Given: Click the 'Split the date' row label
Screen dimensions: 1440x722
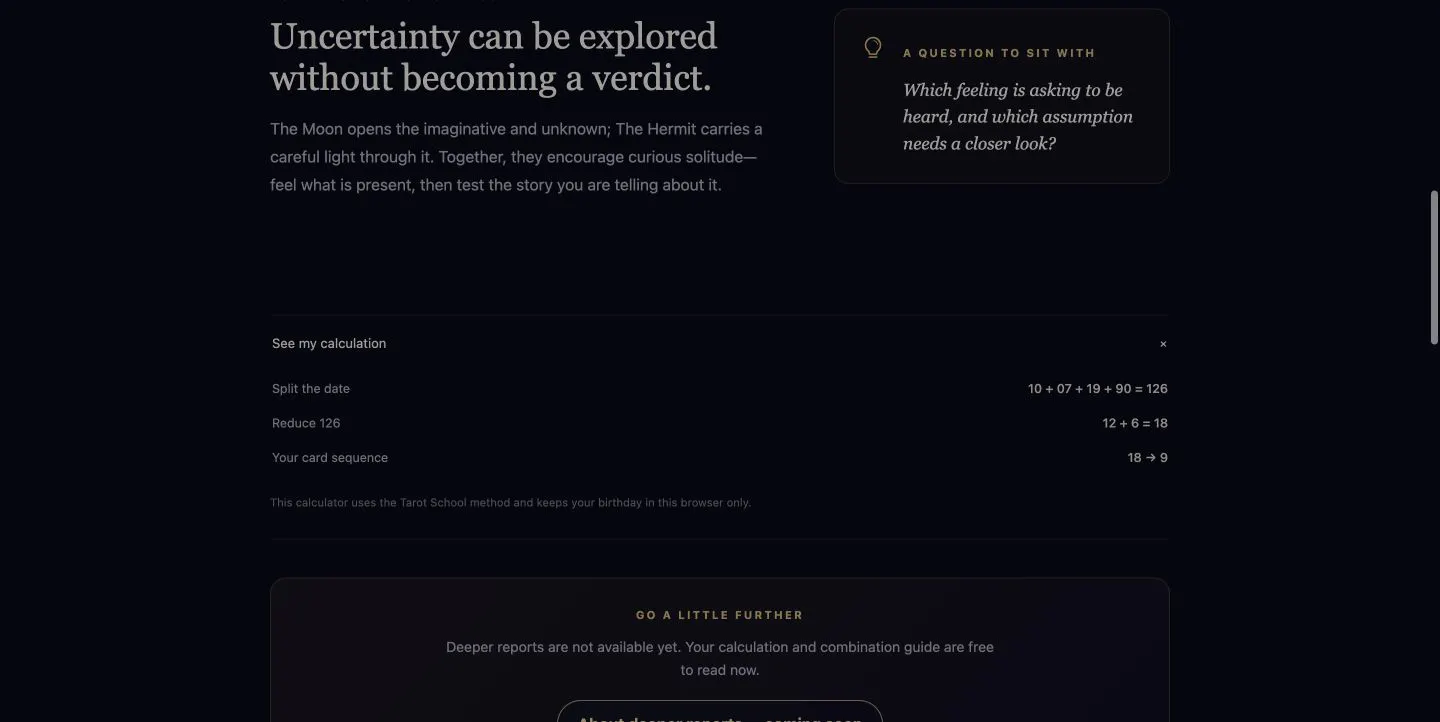Looking at the screenshot, I should (311, 389).
